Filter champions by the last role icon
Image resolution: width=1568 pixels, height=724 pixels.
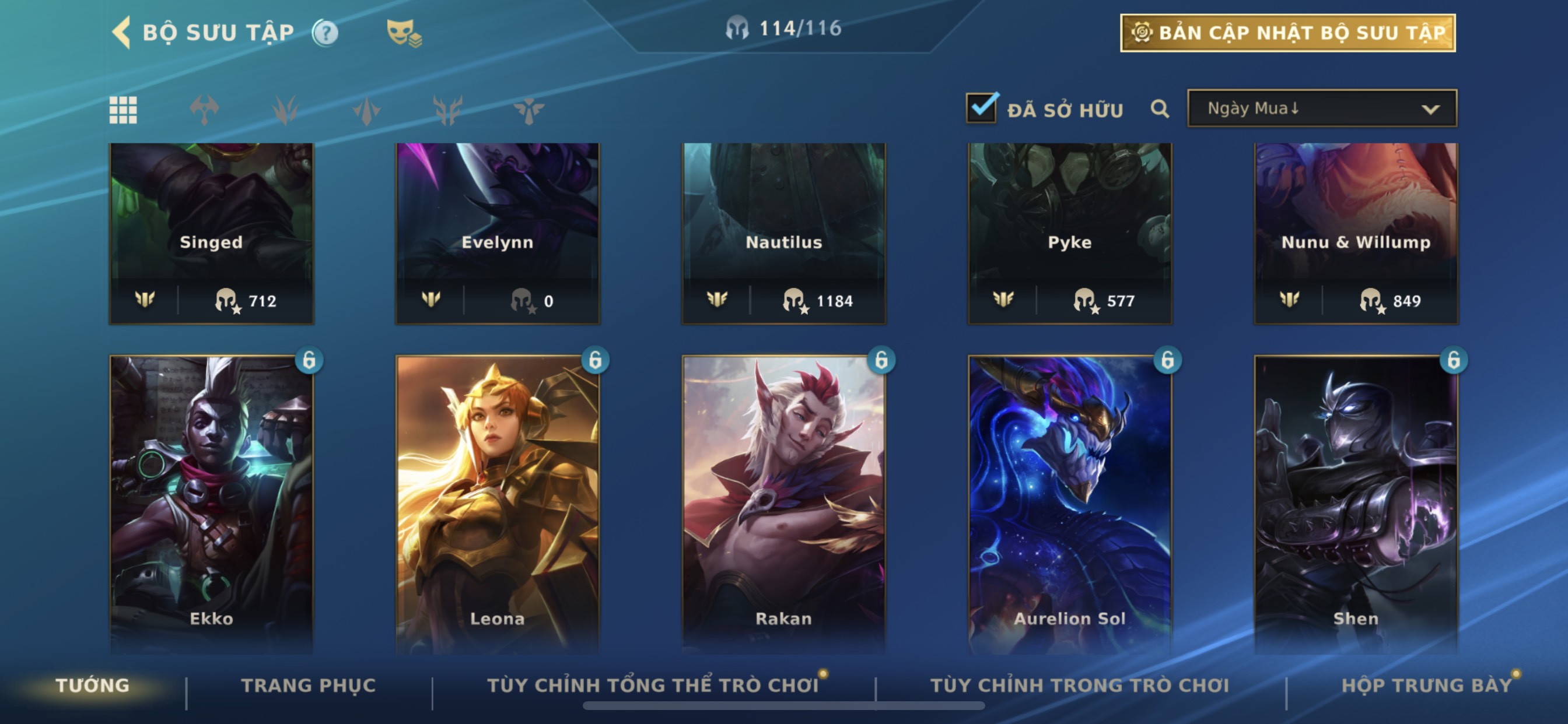coord(528,110)
